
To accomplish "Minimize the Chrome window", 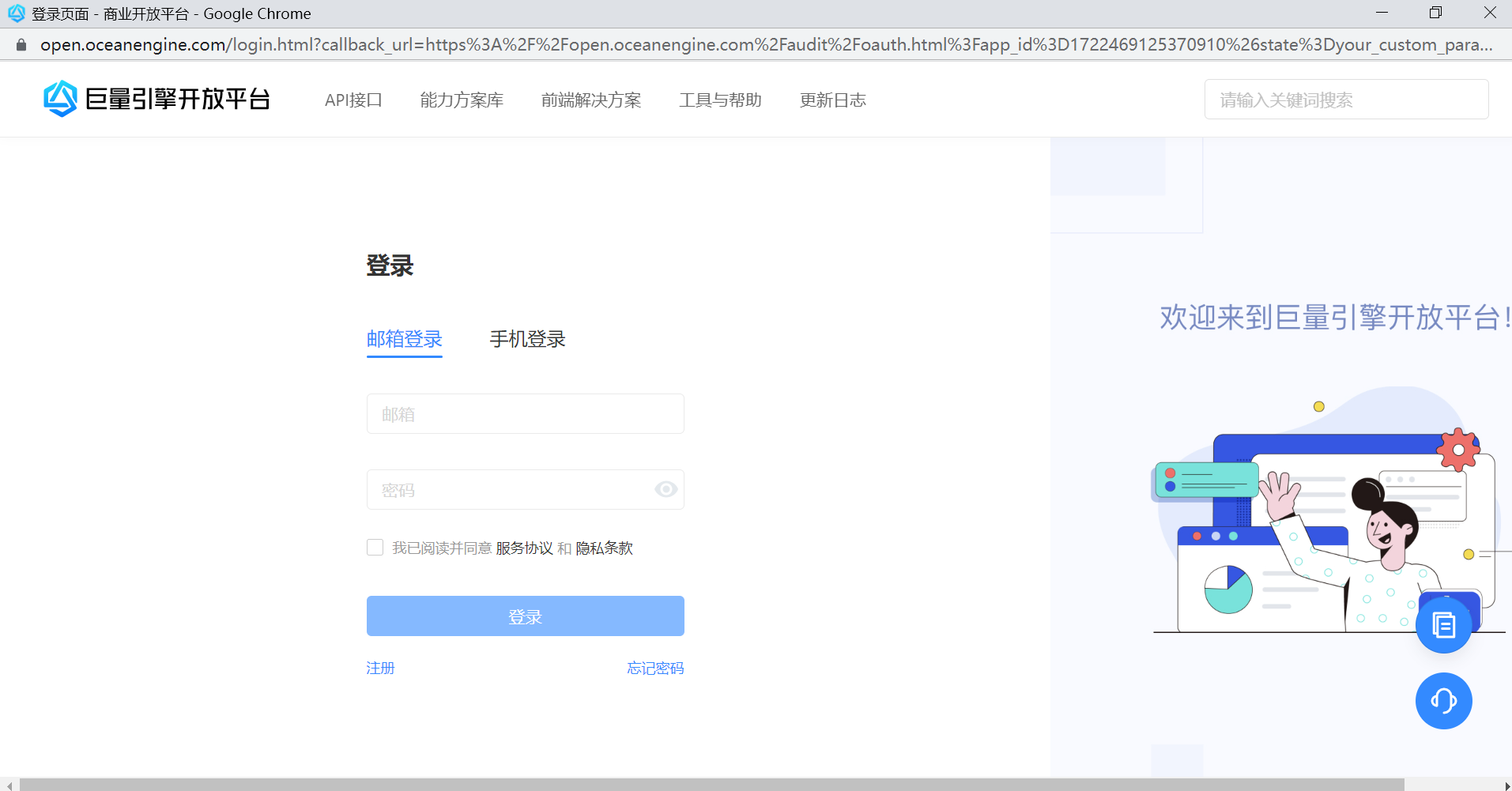I will [1382, 13].
